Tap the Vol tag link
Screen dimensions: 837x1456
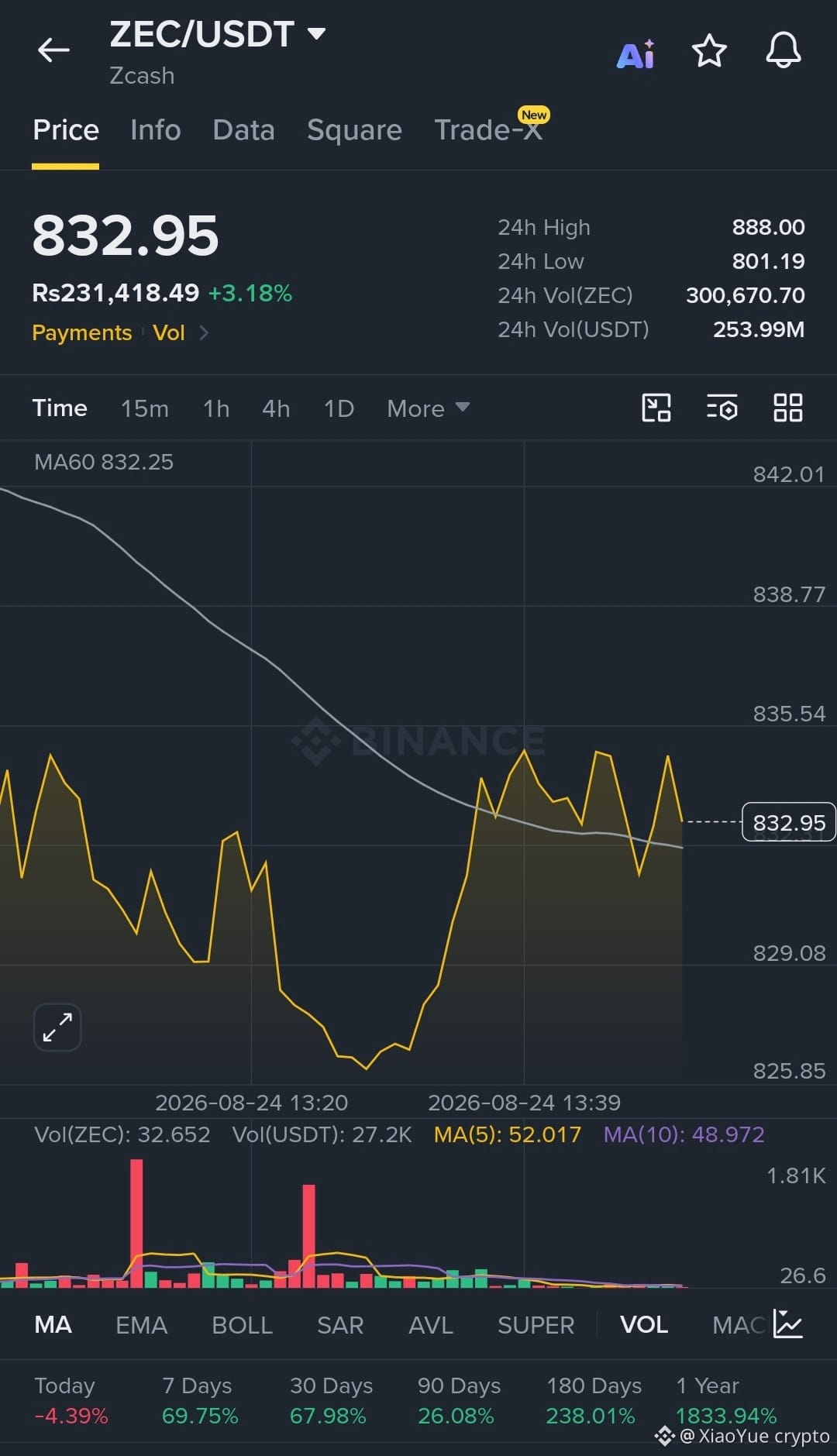tap(169, 332)
